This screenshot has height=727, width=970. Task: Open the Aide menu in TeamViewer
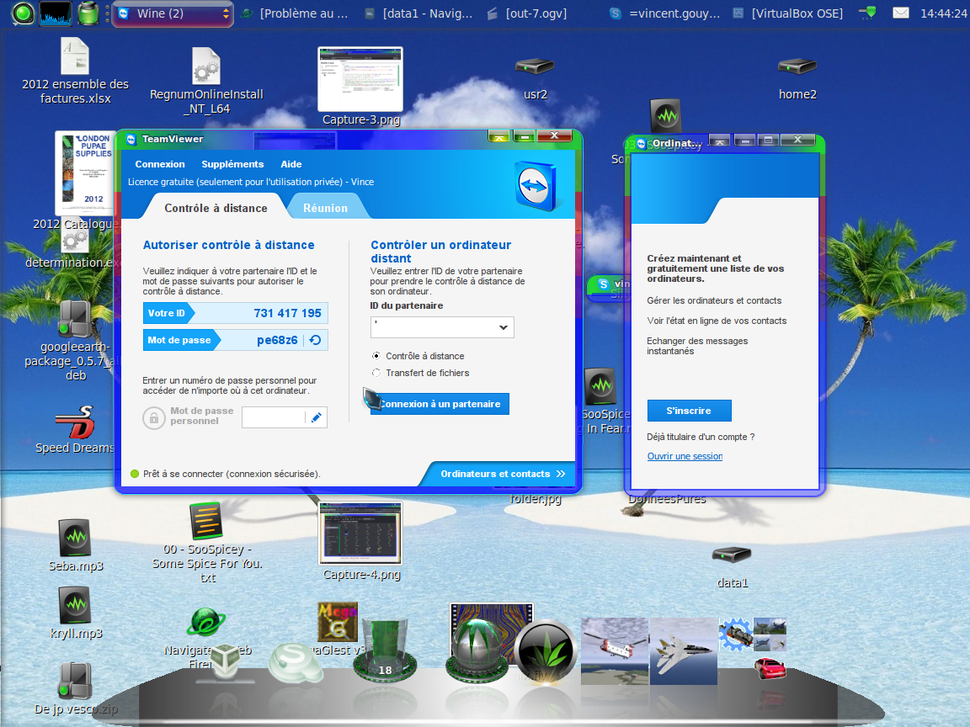[x=291, y=164]
